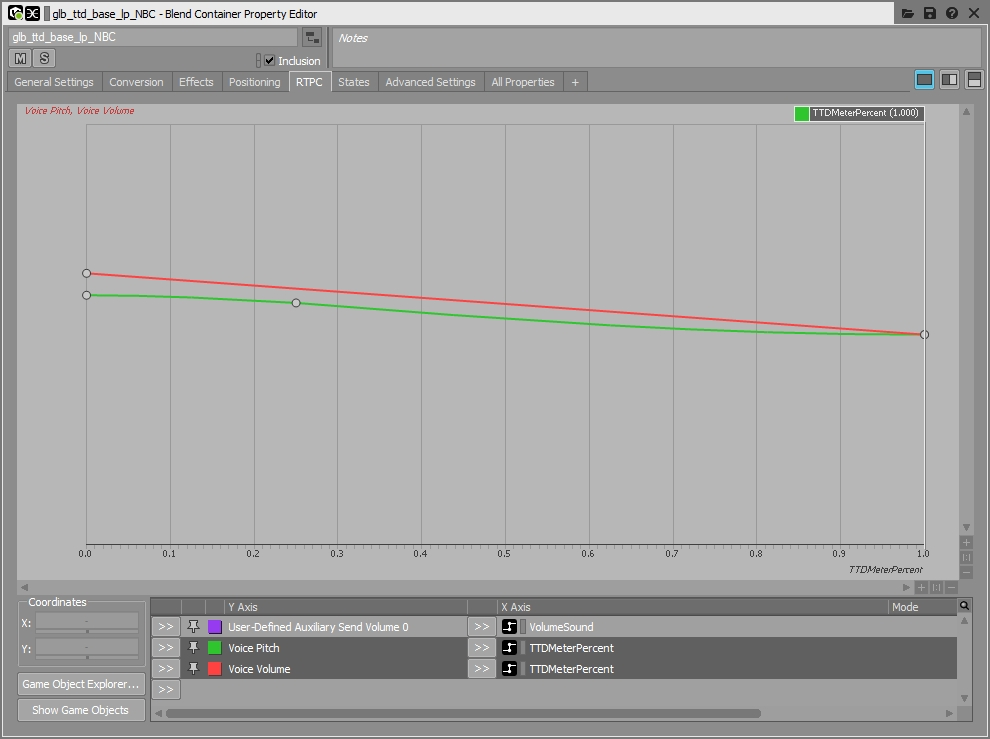This screenshot has width=990, height=739.
Task: Toggle the Solo (S) button
Action: click(x=44, y=59)
